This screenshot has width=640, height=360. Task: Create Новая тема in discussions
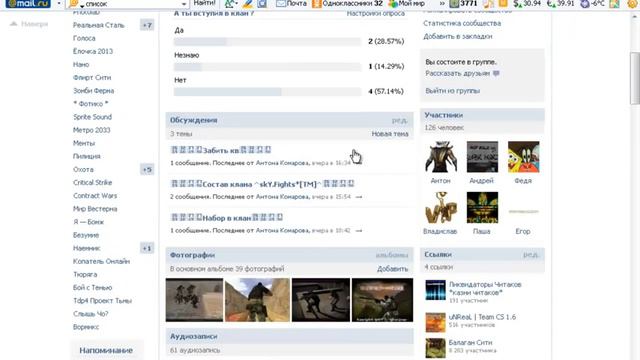390,134
